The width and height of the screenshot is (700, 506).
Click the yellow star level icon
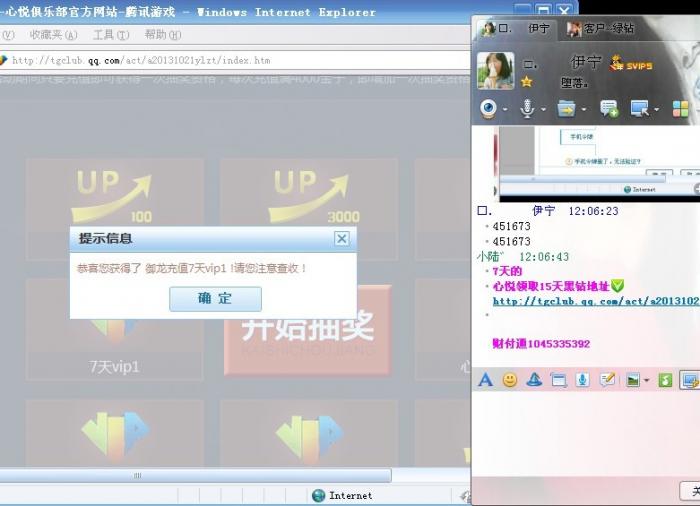pyautogui.click(x=527, y=82)
